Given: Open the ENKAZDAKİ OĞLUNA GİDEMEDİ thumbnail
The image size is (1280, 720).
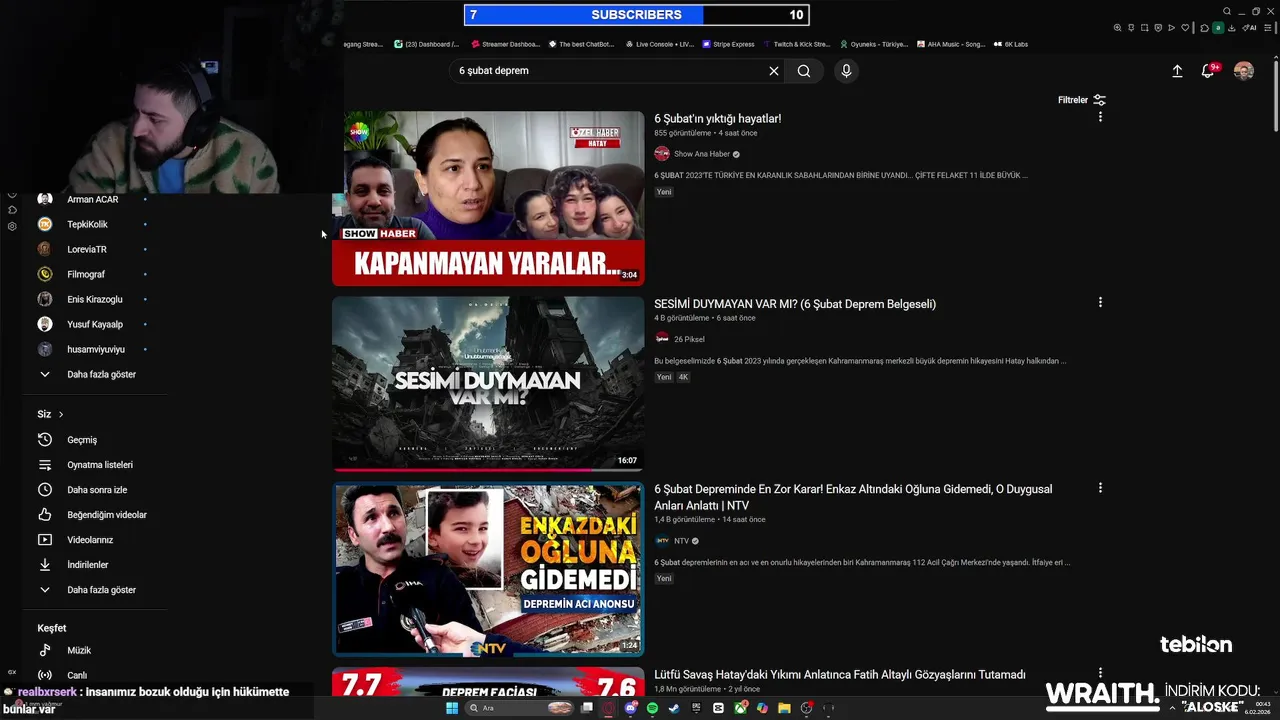Looking at the screenshot, I should point(488,569).
